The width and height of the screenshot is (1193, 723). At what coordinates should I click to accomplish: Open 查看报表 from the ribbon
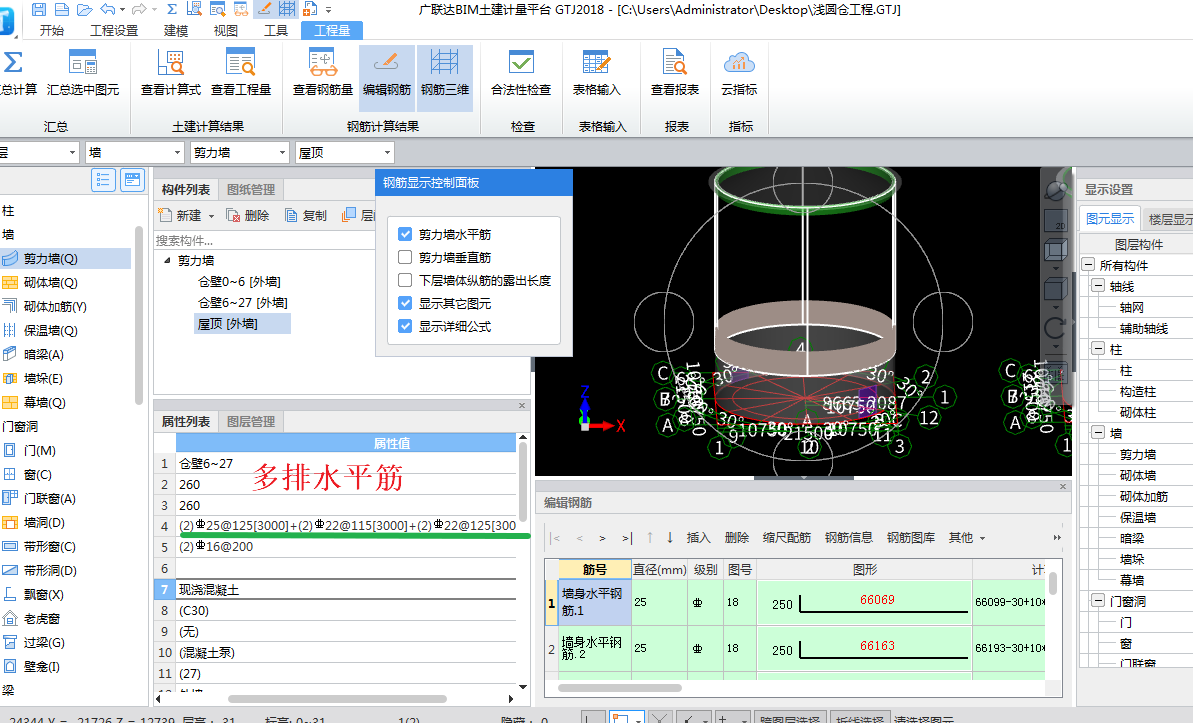(675, 74)
